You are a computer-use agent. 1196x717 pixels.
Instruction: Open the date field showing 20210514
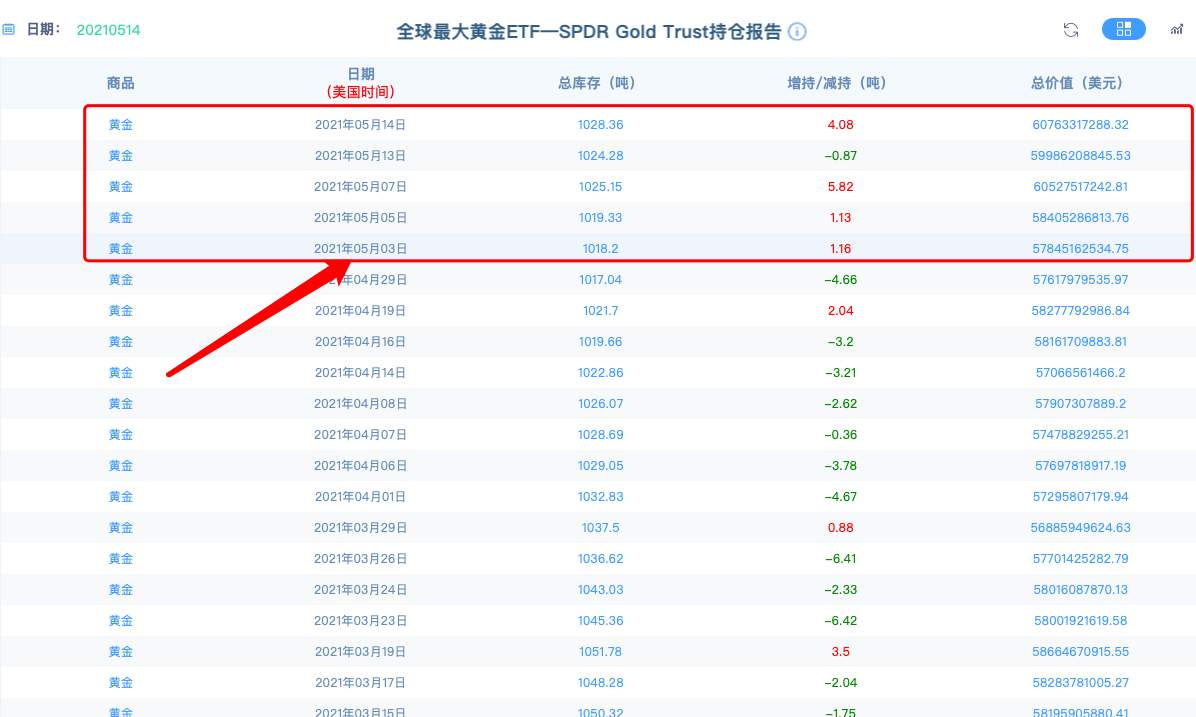(x=108, y=30)
